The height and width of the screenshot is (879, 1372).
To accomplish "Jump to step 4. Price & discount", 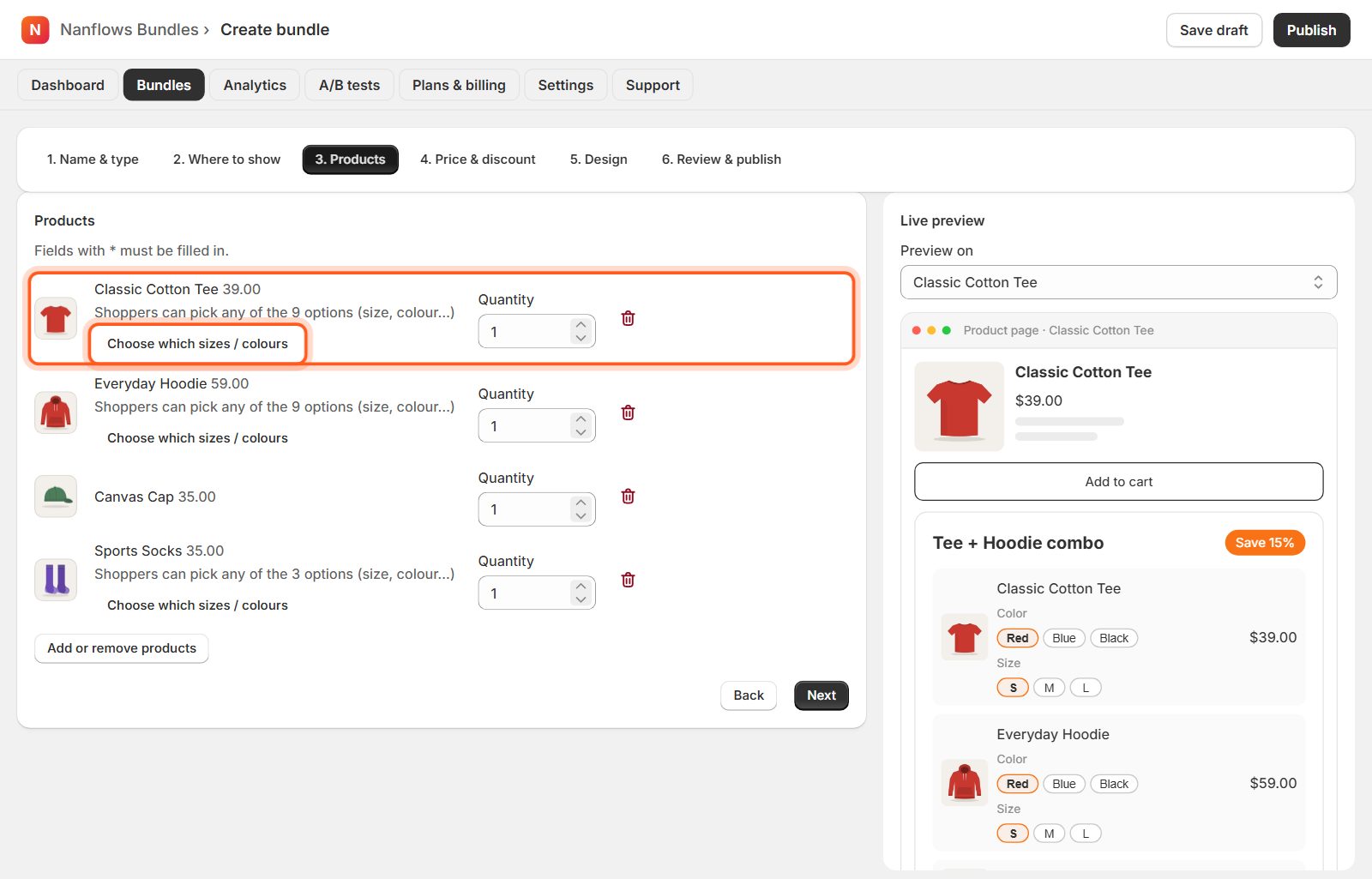I will coord(478,160).
